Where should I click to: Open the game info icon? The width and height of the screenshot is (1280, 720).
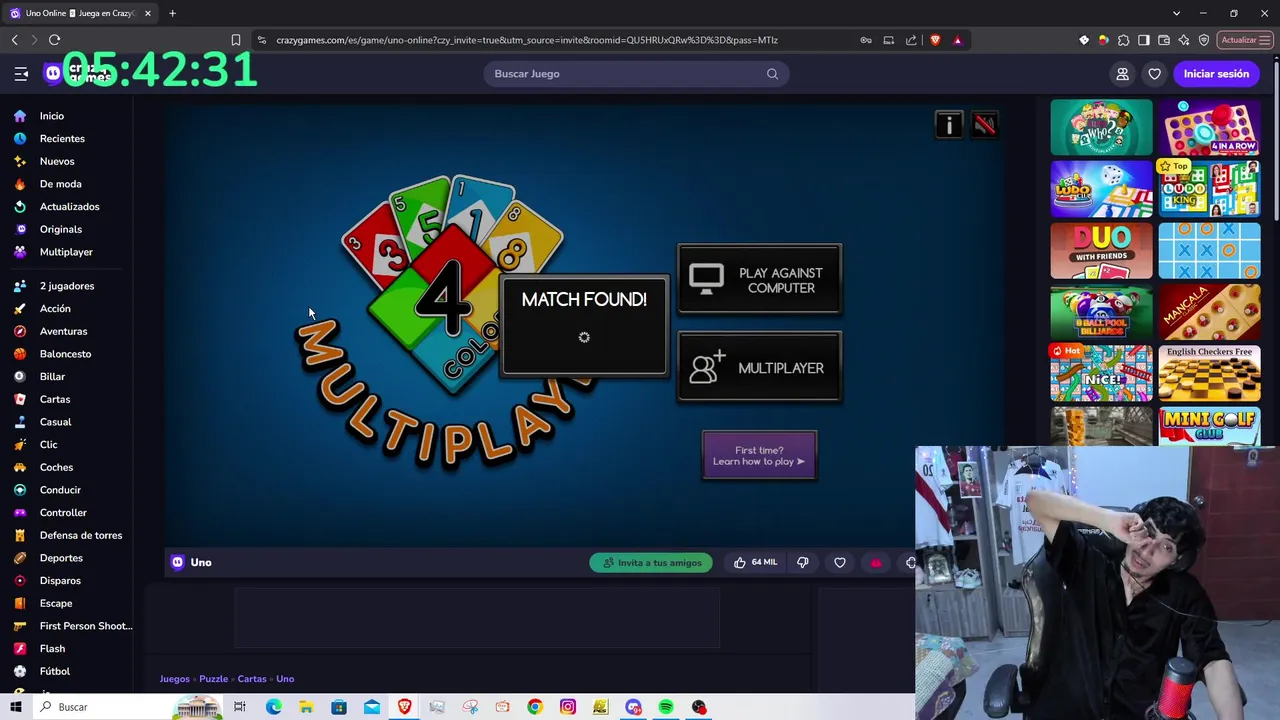point(949,125)
